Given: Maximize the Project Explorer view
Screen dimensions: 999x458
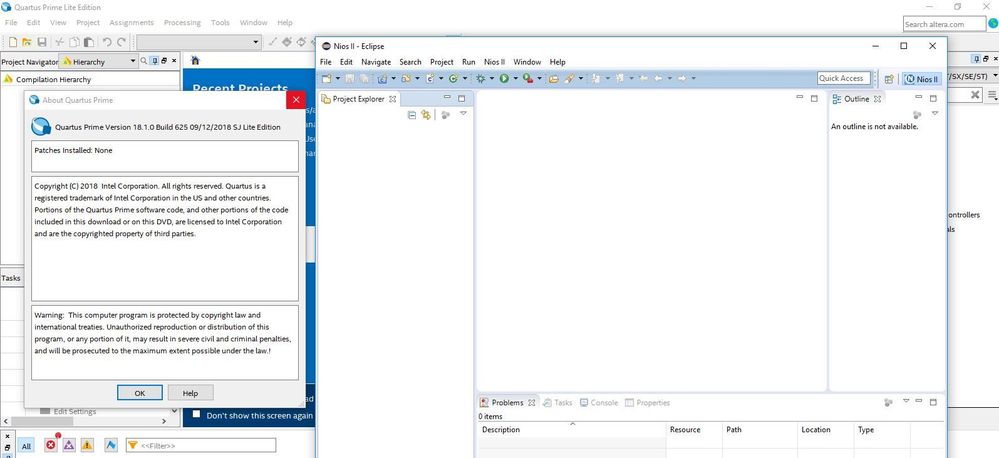Looking at the screenshot, I should pos(462,98).
